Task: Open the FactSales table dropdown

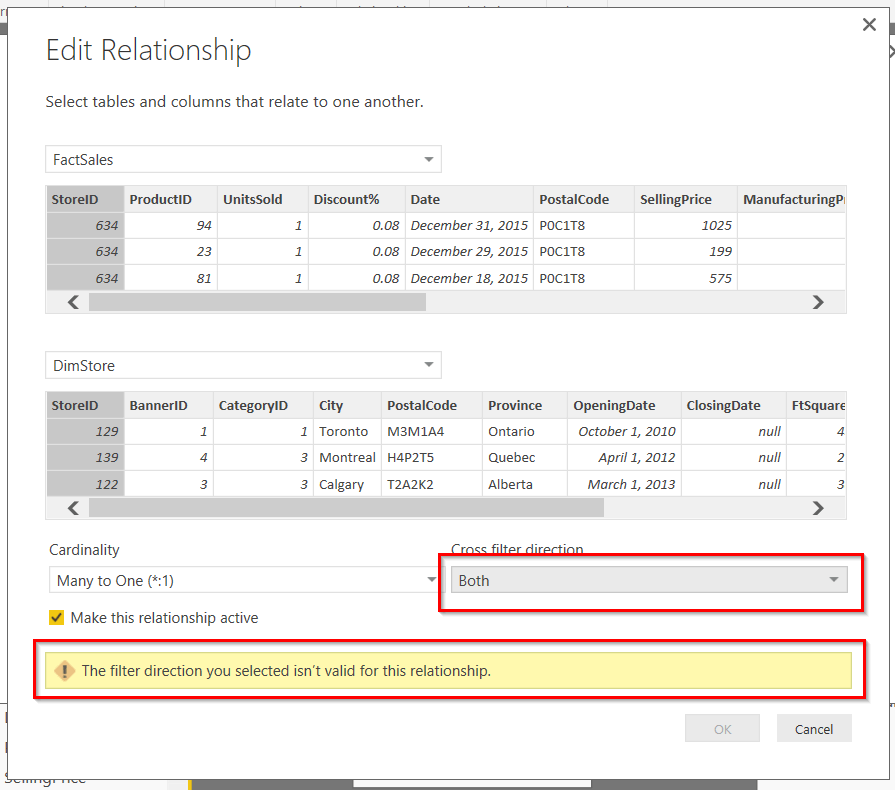Action: pos(243,160)
